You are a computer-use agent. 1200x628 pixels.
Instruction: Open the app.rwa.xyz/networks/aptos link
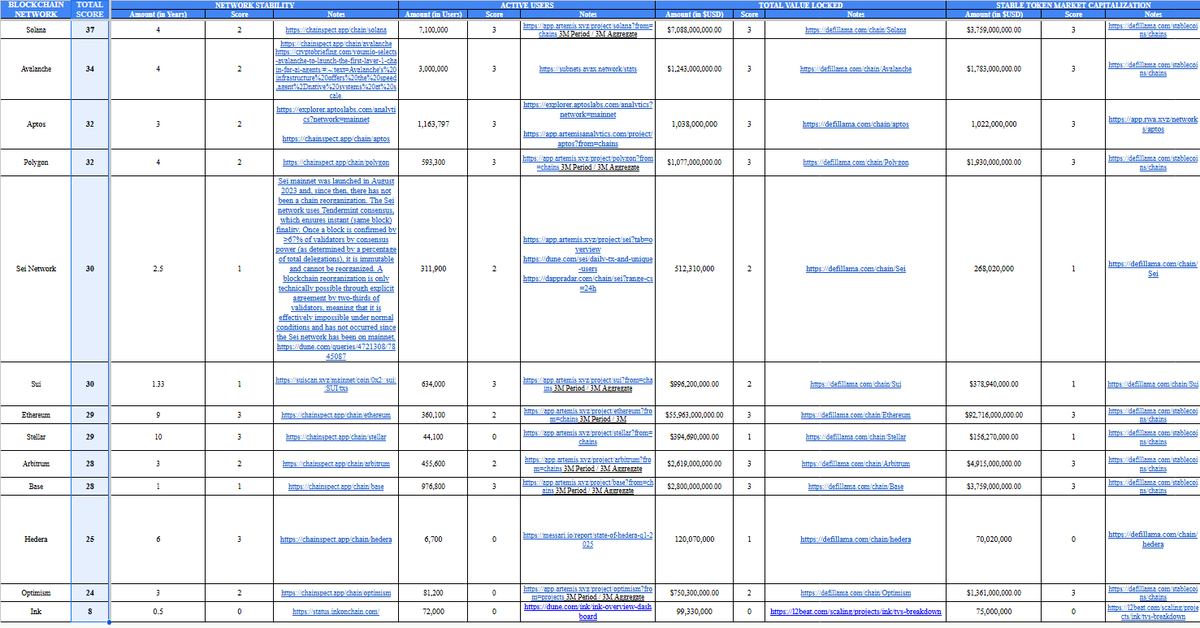(x=1152, y=125)
